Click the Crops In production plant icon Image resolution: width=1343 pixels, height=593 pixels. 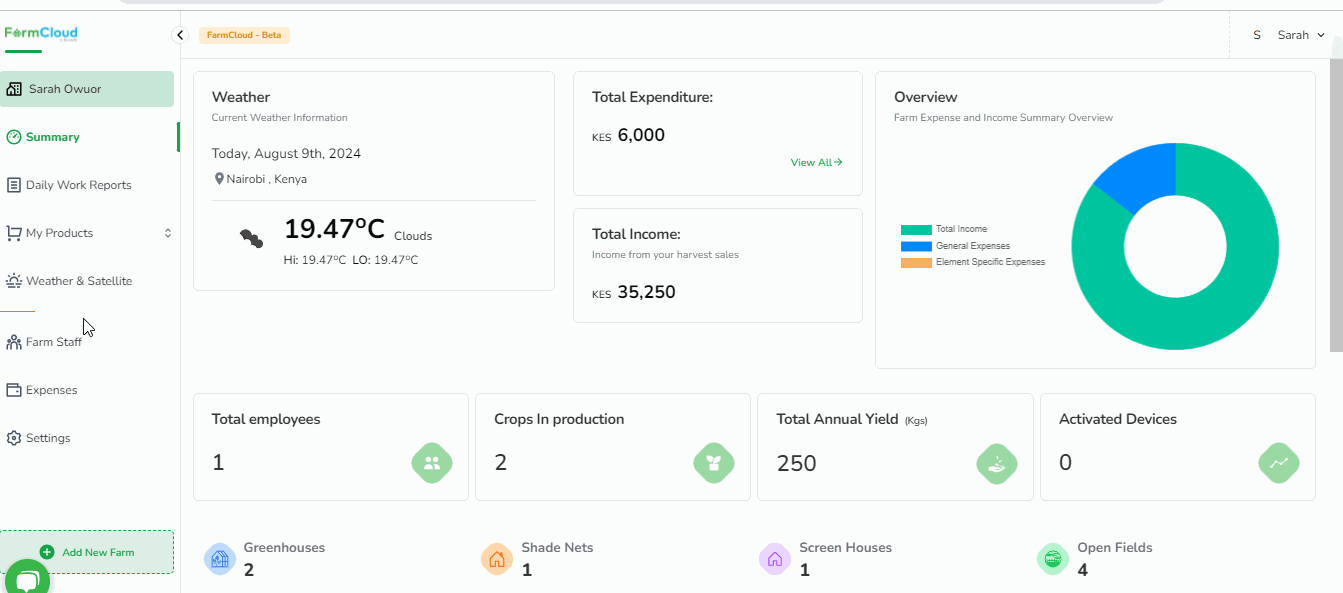[714, 463]
